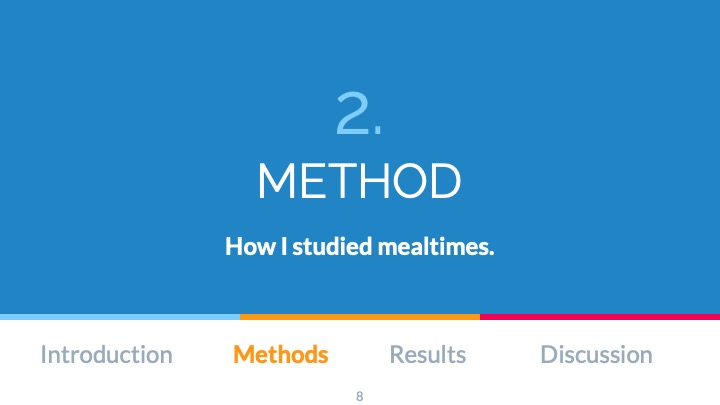Click the word "mealtimes." in the subtitle

click(x=435, y=246)
